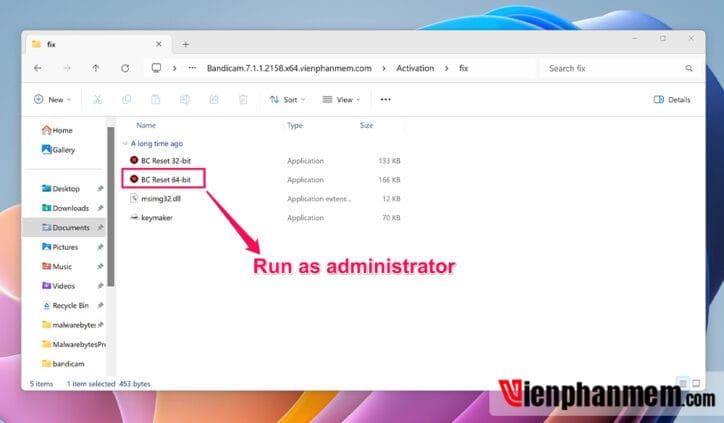Screen dimensions: 724x423
Task: Open Videos in the sidebar
Action: click(x=58, y=285)
